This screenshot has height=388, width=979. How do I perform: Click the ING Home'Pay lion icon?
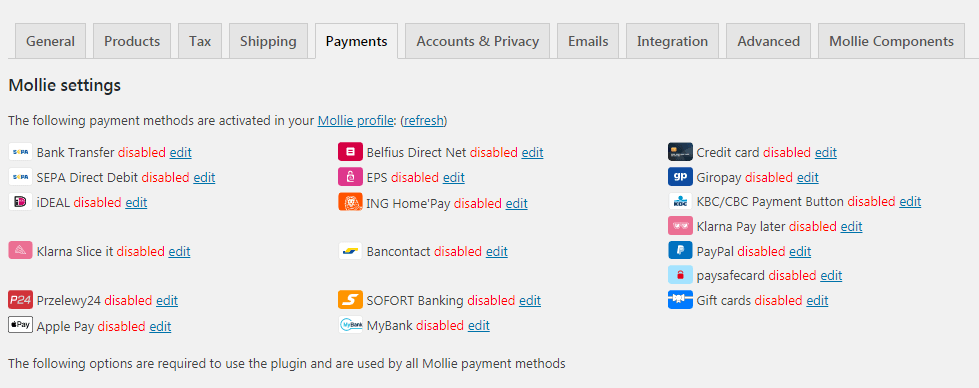pos(350,202)
